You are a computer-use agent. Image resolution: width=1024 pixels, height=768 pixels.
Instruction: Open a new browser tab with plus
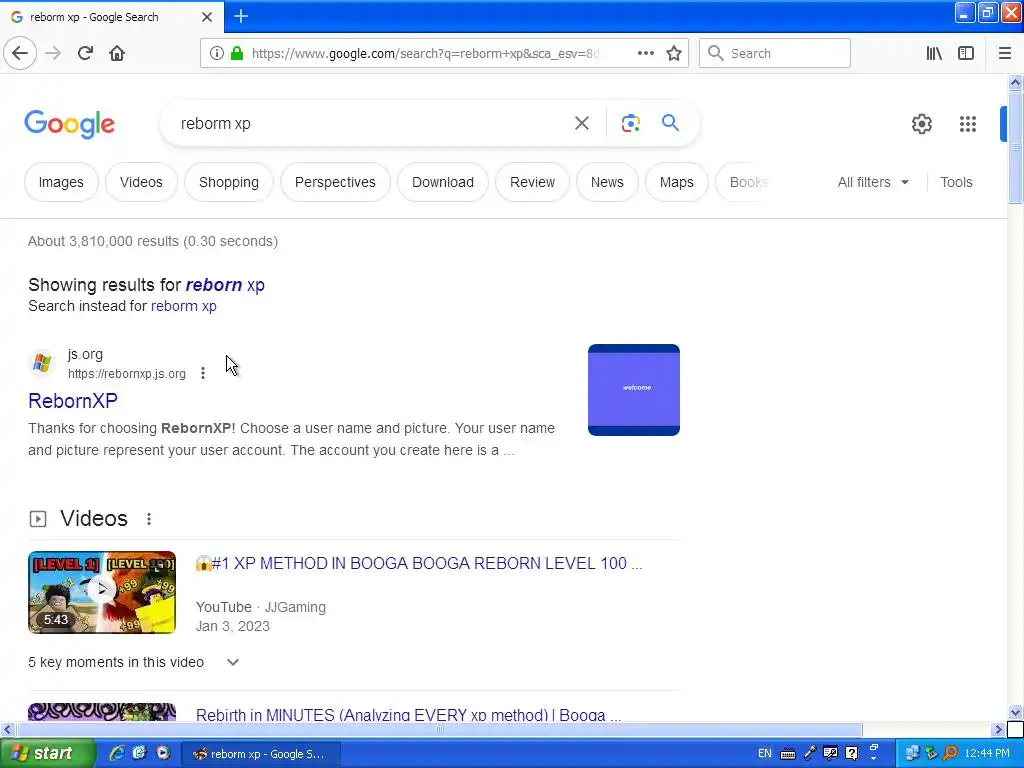pyautogui.click(x=240, y=16)
